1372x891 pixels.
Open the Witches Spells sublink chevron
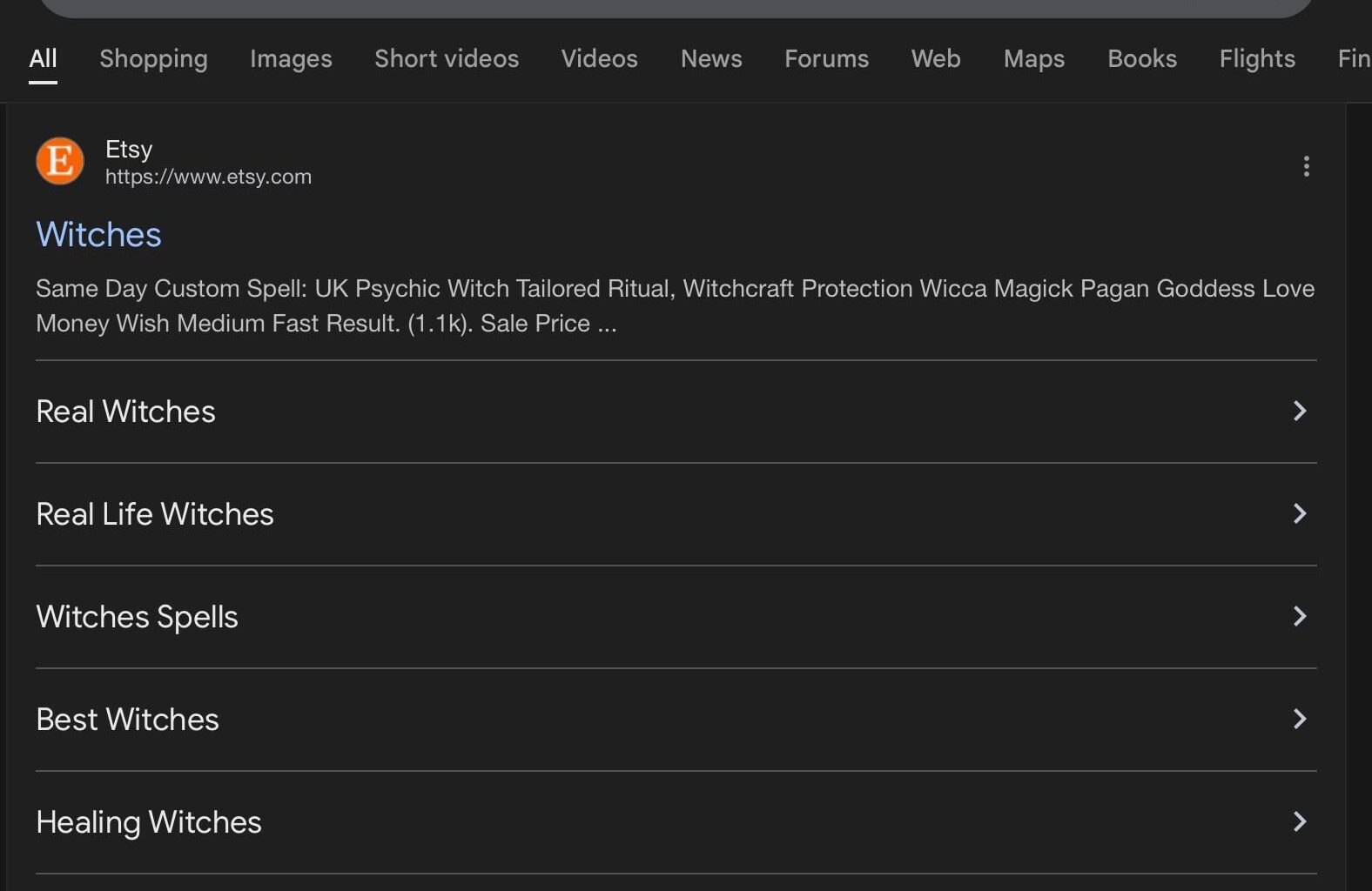(x=1299, y=617)
